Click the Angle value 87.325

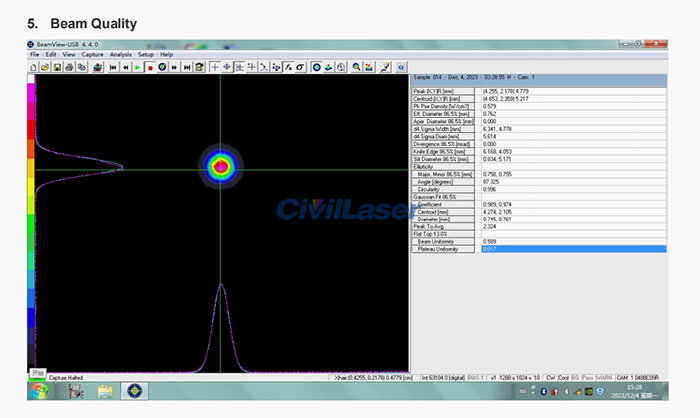coord(491,182)
